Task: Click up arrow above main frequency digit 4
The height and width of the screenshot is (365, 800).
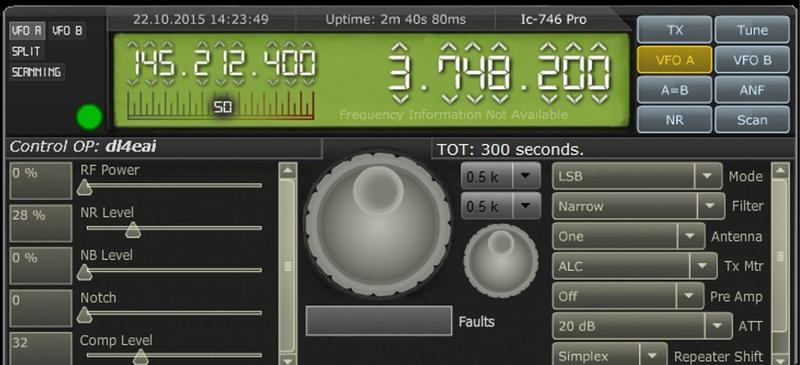Action: point(474,46)
